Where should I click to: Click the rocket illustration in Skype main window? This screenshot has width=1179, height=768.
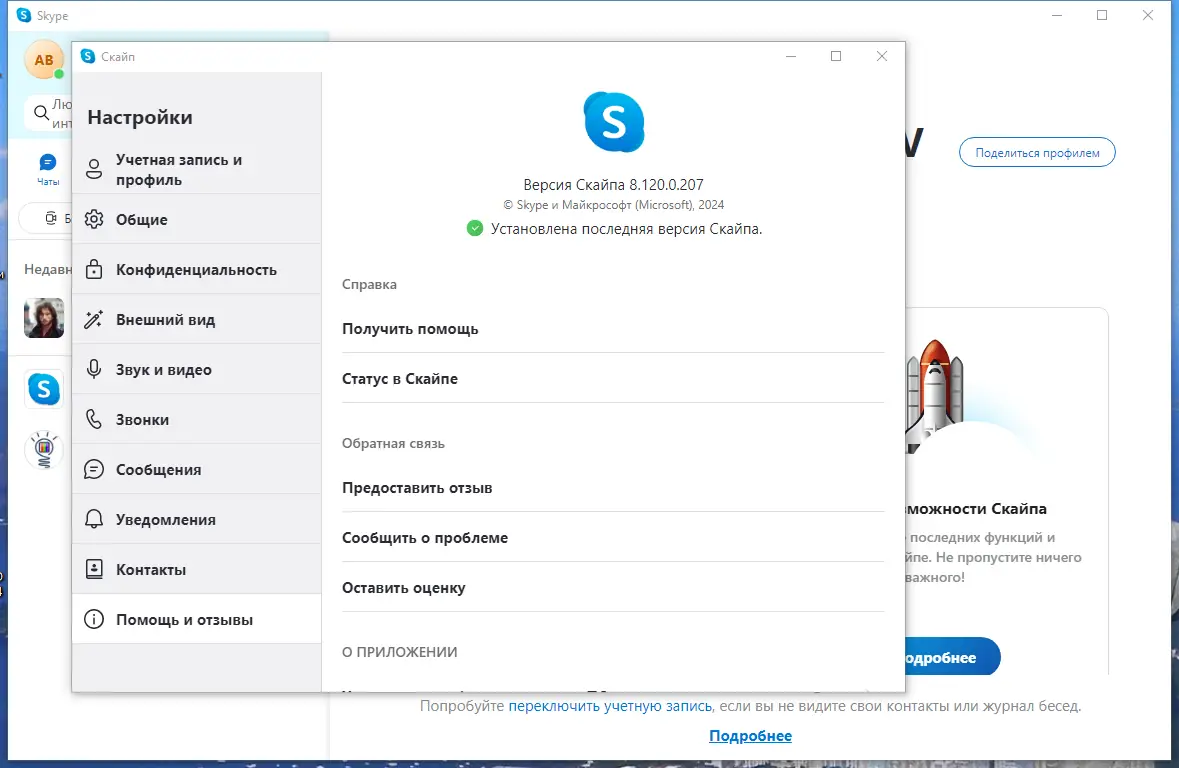pos(934,396)
